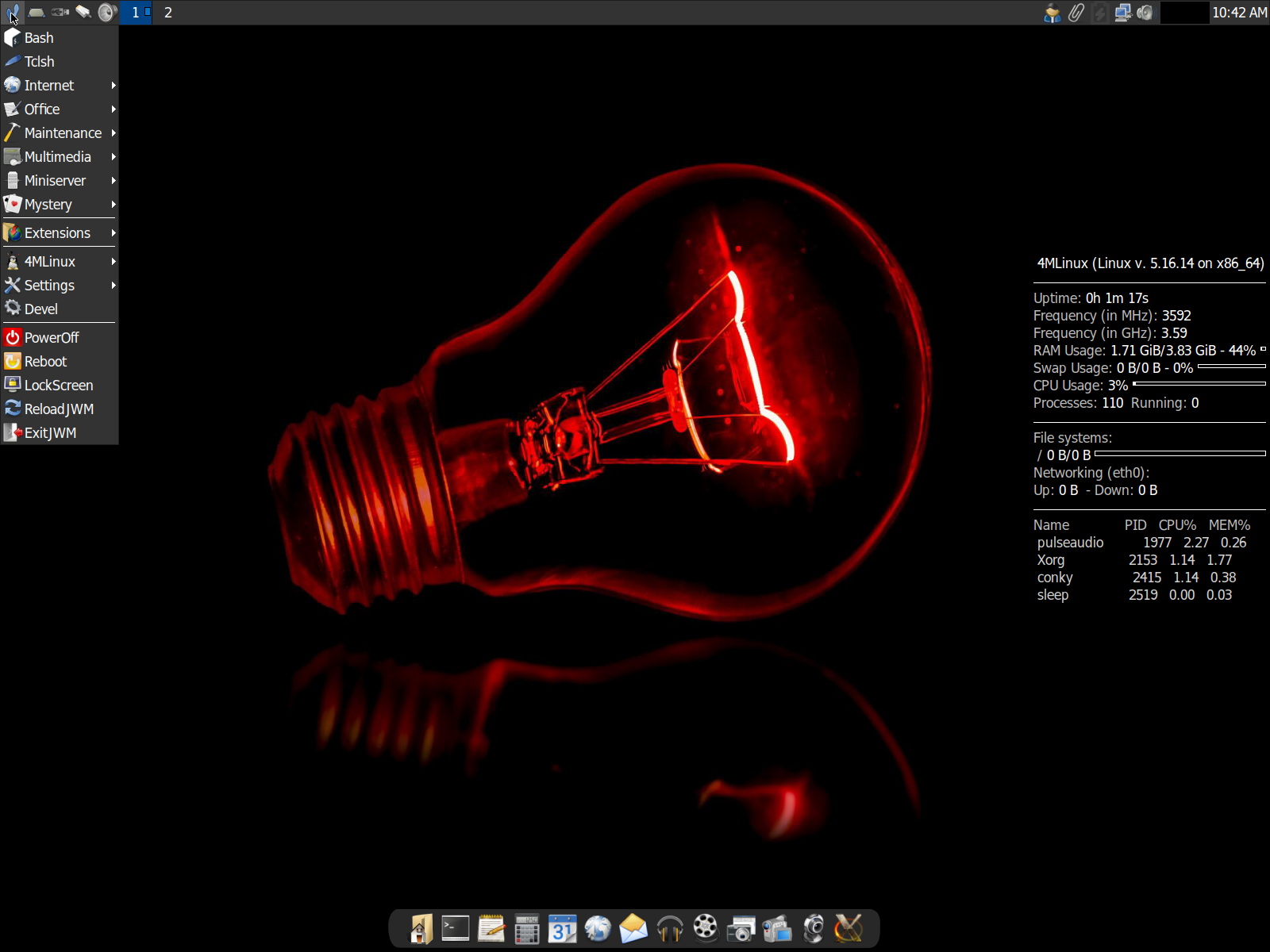Open the Settings submenu
Screen dimensions: 1270x952
[x=60, y=285]
